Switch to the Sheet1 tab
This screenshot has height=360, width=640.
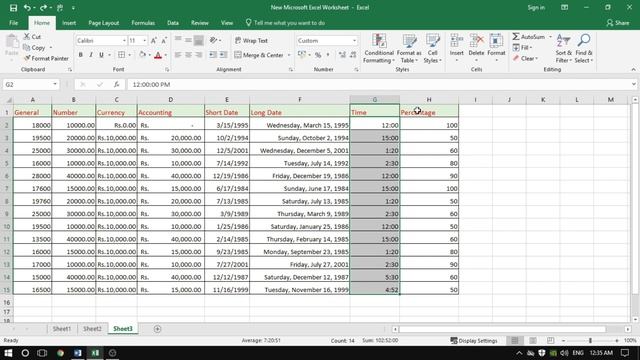pyautogui.click(x=62, y=329)
